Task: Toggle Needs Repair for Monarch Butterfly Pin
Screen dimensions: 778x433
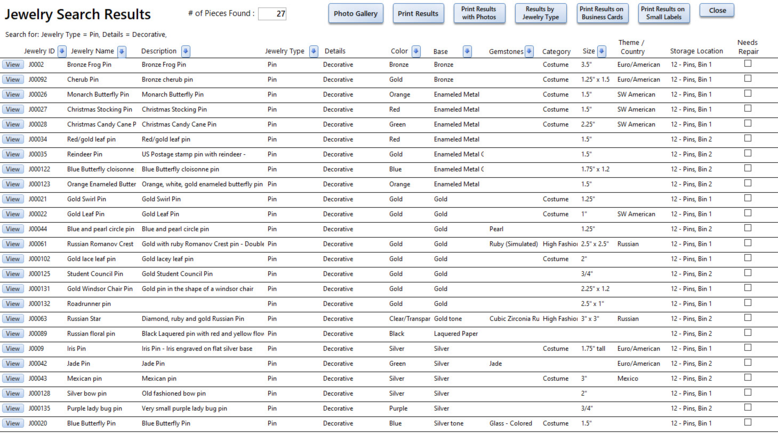Action: 748,93
